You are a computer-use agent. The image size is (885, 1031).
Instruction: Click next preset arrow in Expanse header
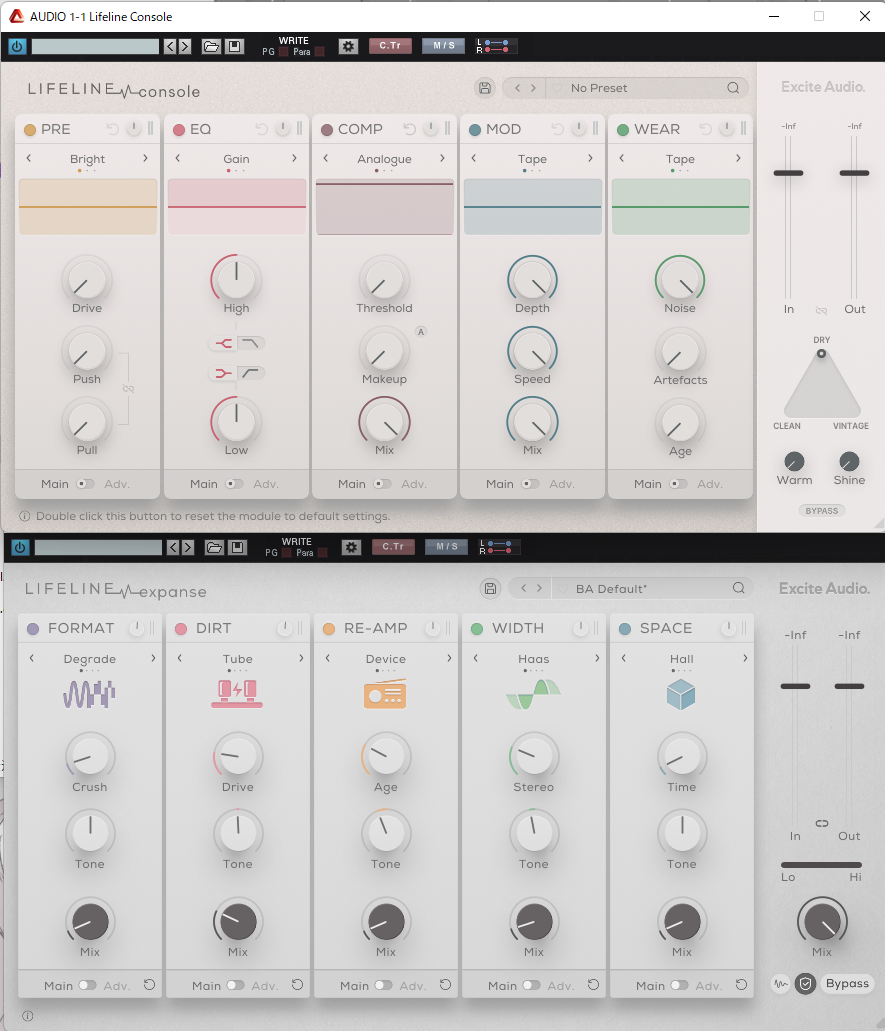click(x=539, y=588)
